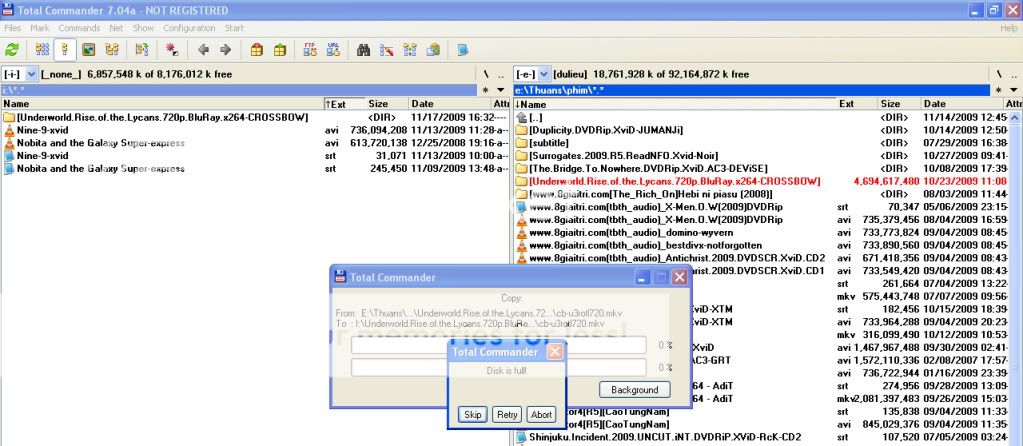
Task: Click the Multi-rename tool toolbar icon
Action: [x=387, y=48]
